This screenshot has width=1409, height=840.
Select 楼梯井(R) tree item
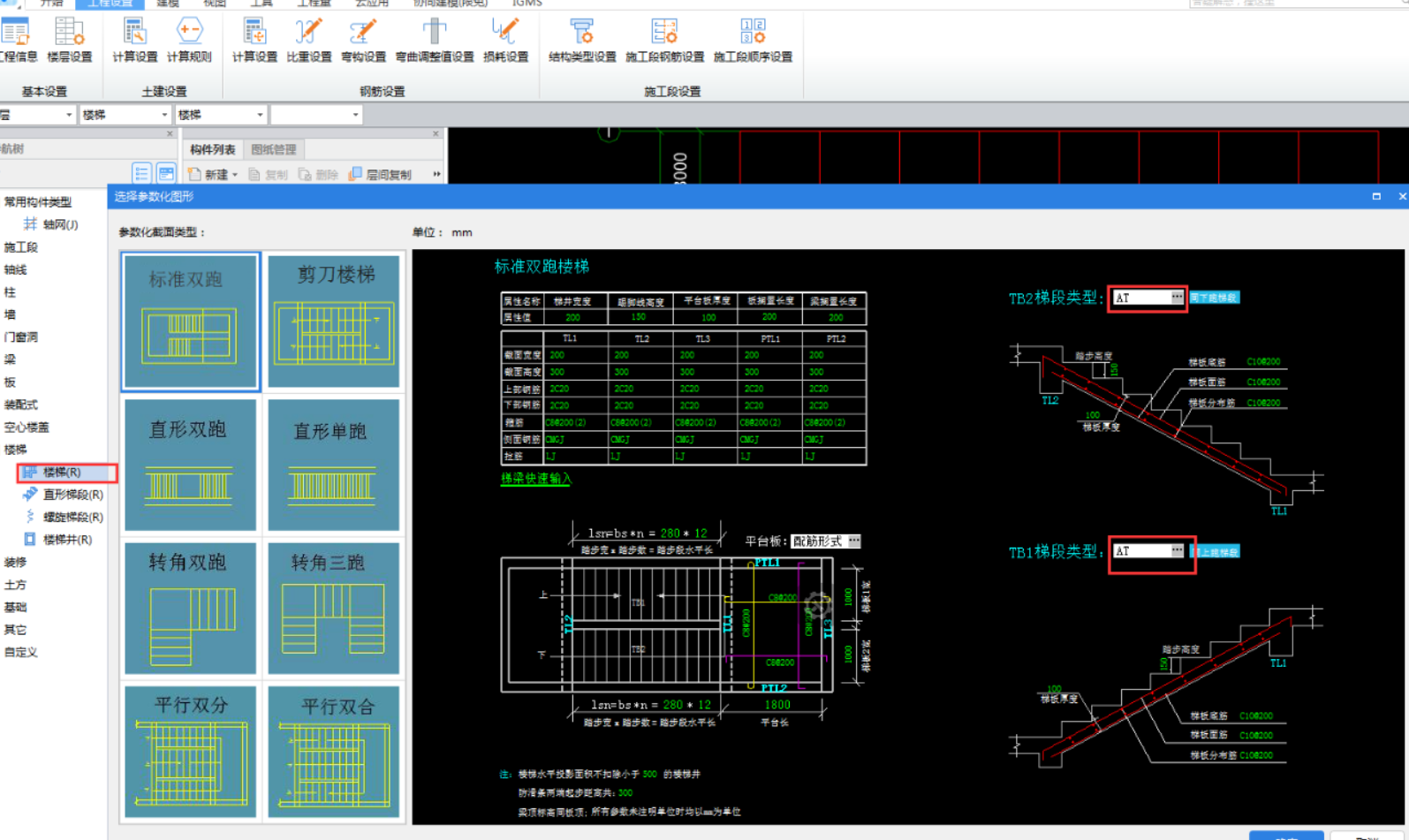pos(58,539)
